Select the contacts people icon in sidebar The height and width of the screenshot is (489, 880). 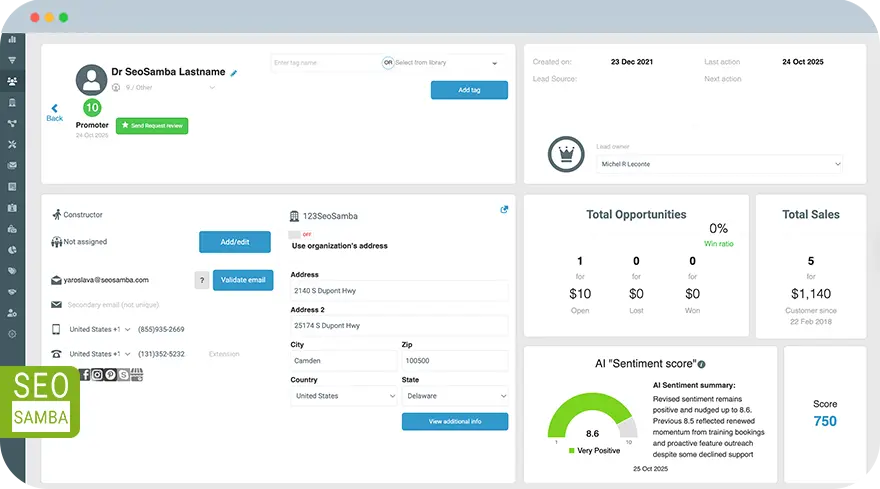pyautogui.click(x=12, y=81)
